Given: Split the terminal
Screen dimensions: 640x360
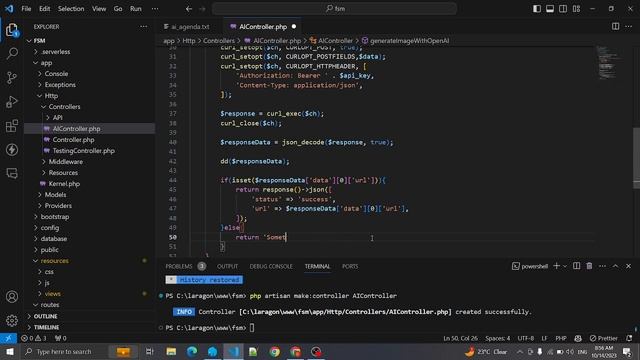Looking at the screenshot, I should tap(576, 266).
